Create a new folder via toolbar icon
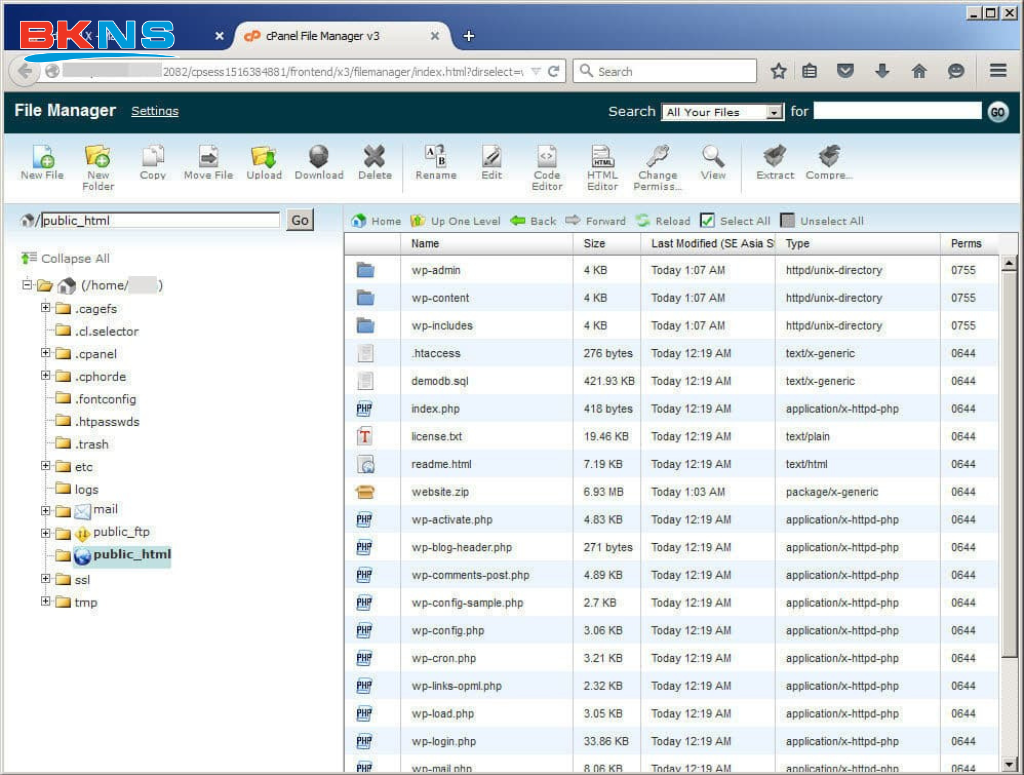This screenshot has width=1024, height=775. 98,157
